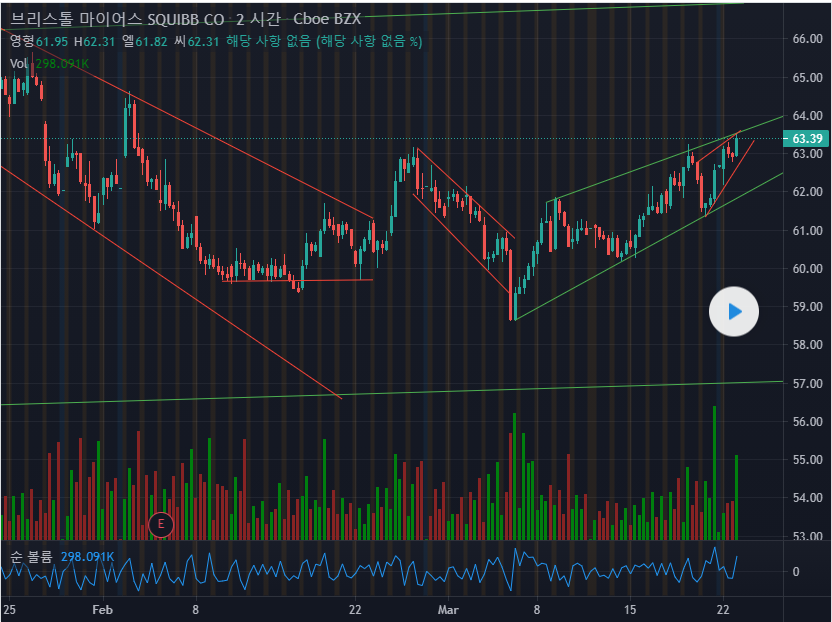Click the Cboe BZX exchange label
This screenshot has height=622, width=832.
[327, 19]
